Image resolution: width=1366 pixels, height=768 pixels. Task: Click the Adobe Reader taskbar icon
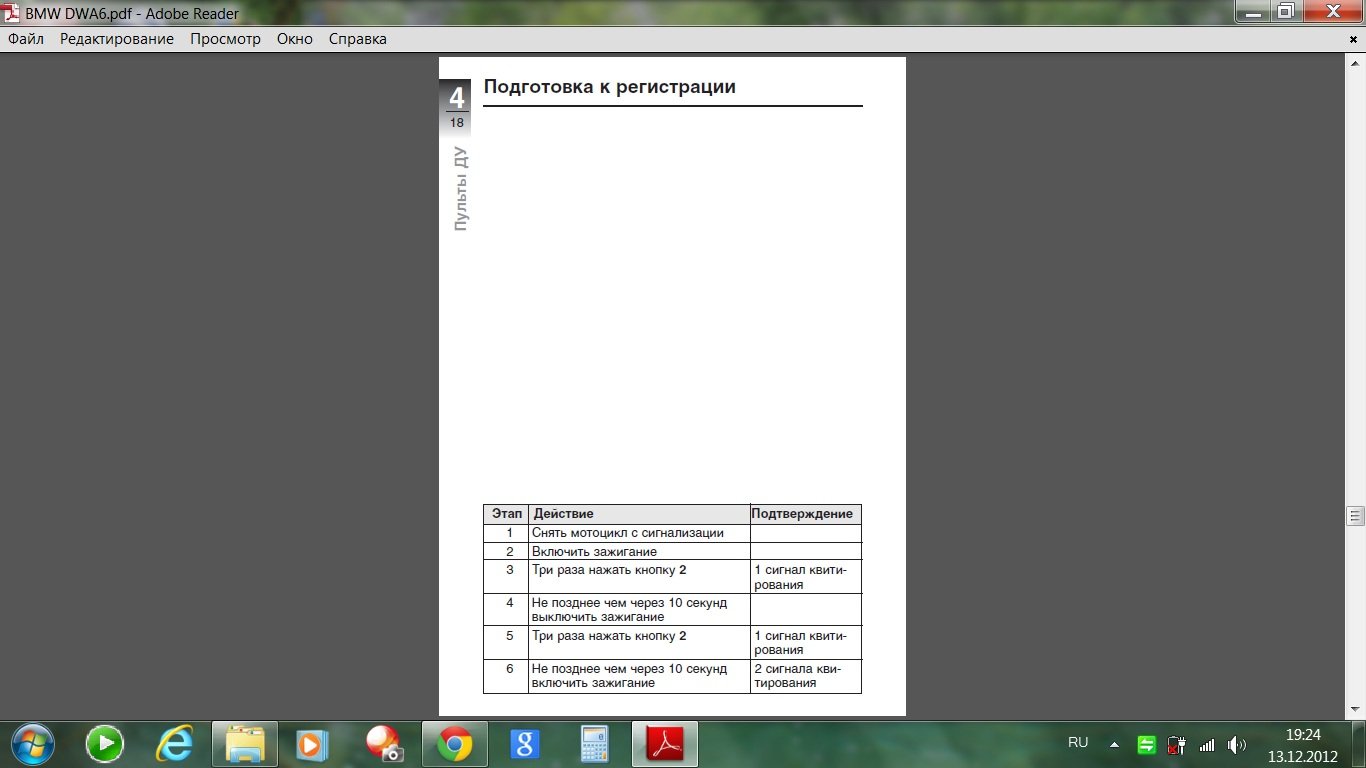664,744
